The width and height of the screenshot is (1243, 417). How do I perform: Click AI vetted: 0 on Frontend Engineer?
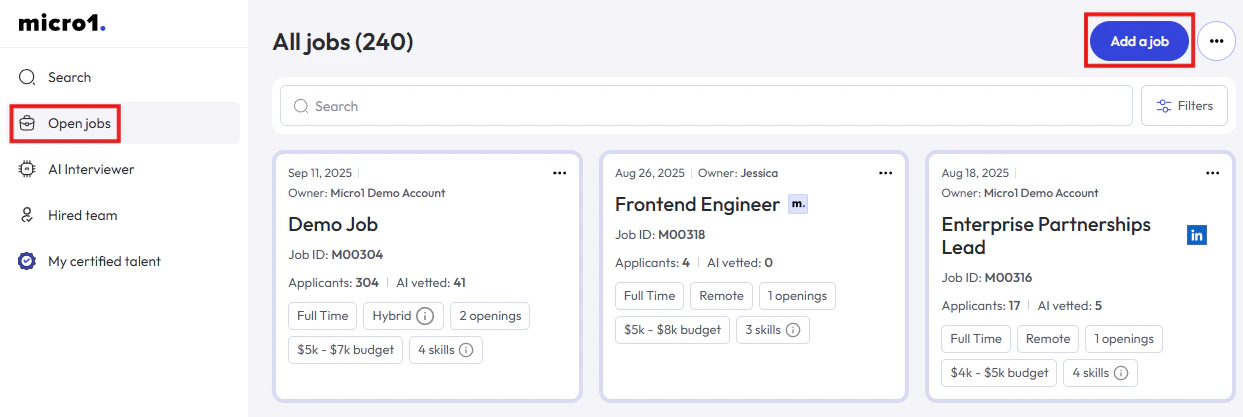[740, 263]
